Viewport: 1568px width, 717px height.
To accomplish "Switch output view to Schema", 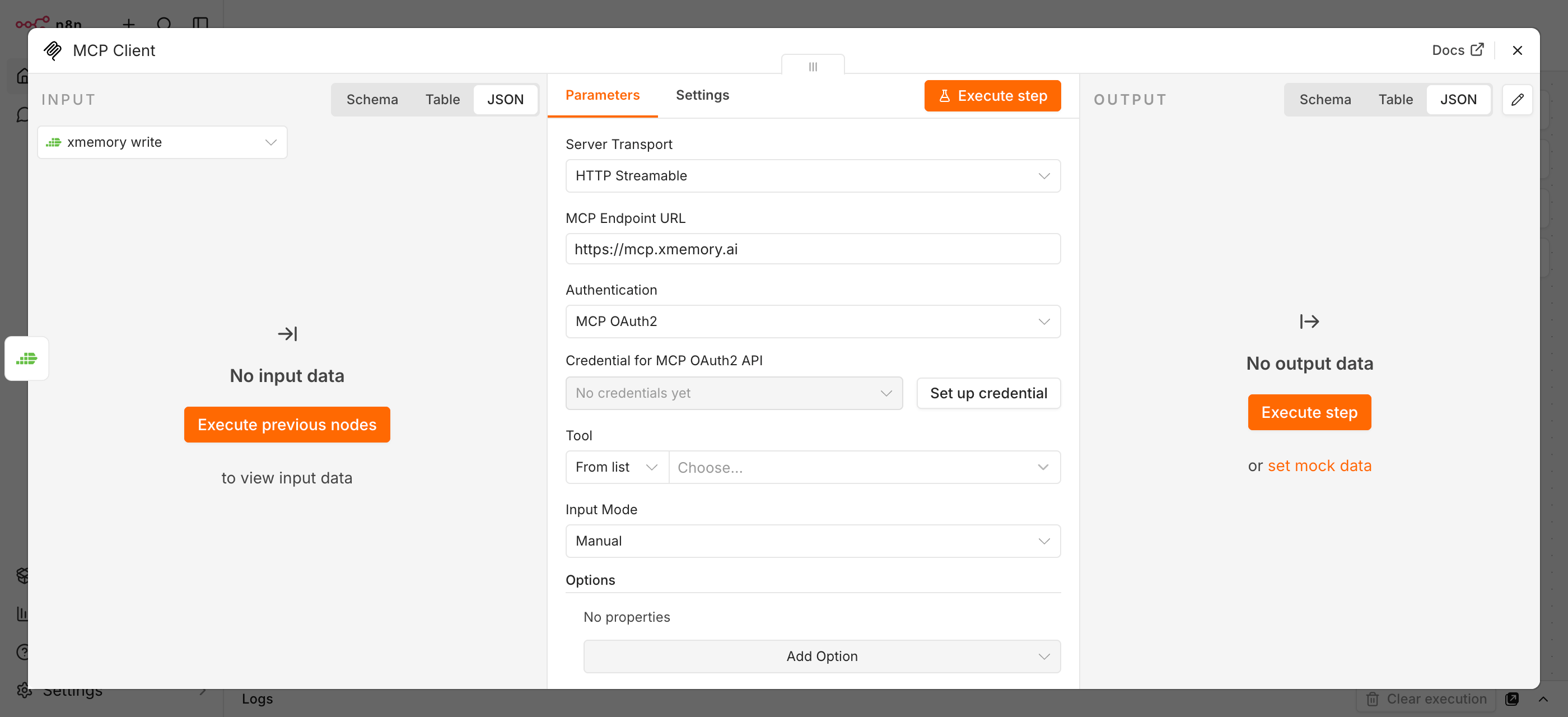I will point(1324,99).
